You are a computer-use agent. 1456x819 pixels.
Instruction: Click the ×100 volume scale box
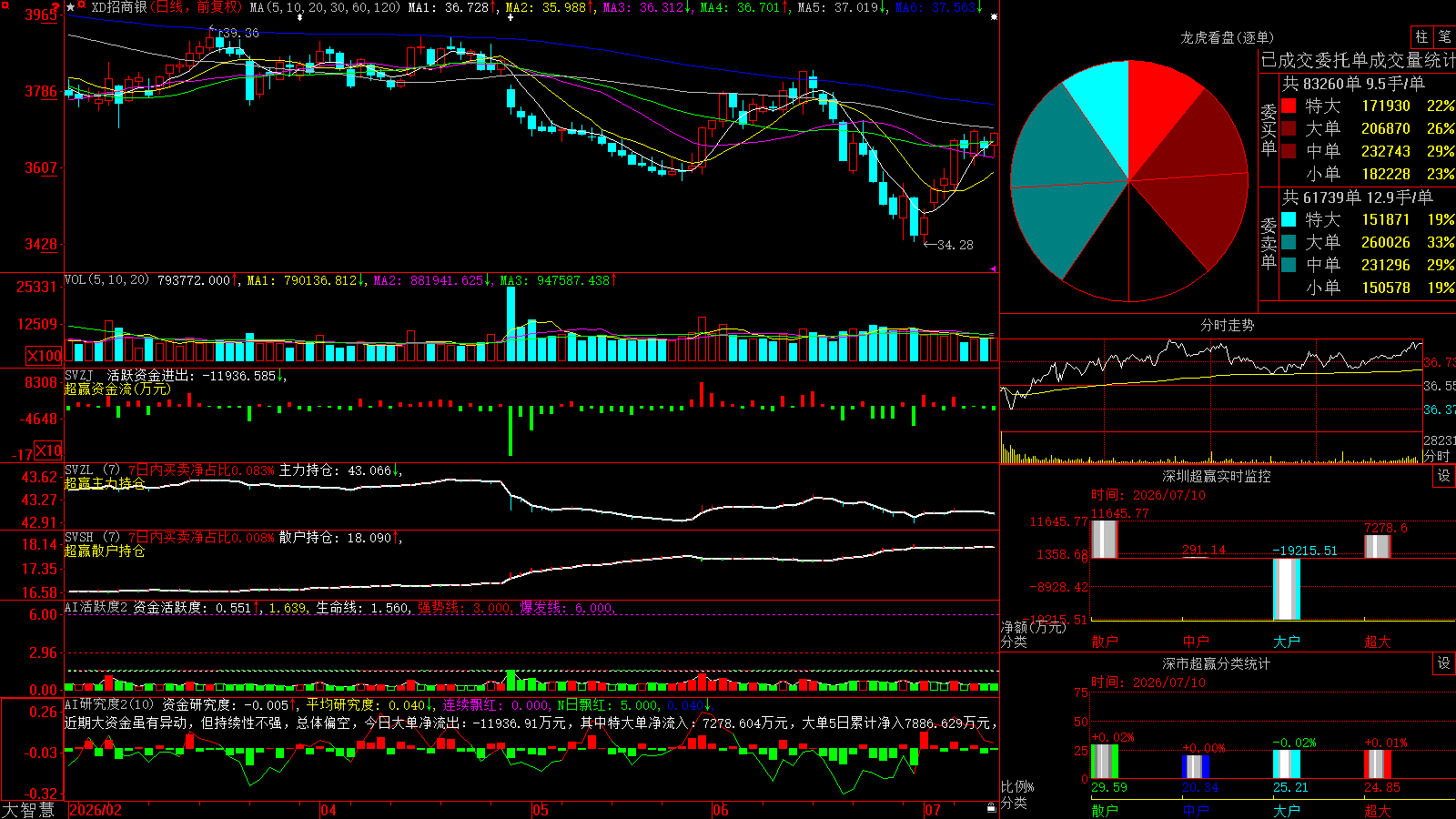coord(44,357)
